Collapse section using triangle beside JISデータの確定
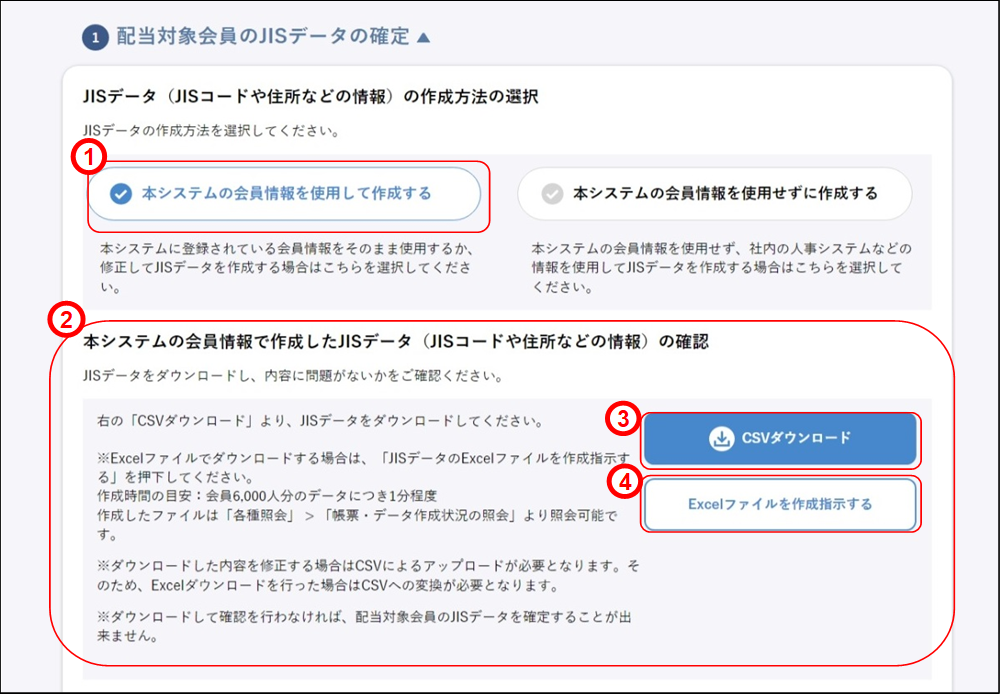Screen dimensions: 1000x694 423,37
